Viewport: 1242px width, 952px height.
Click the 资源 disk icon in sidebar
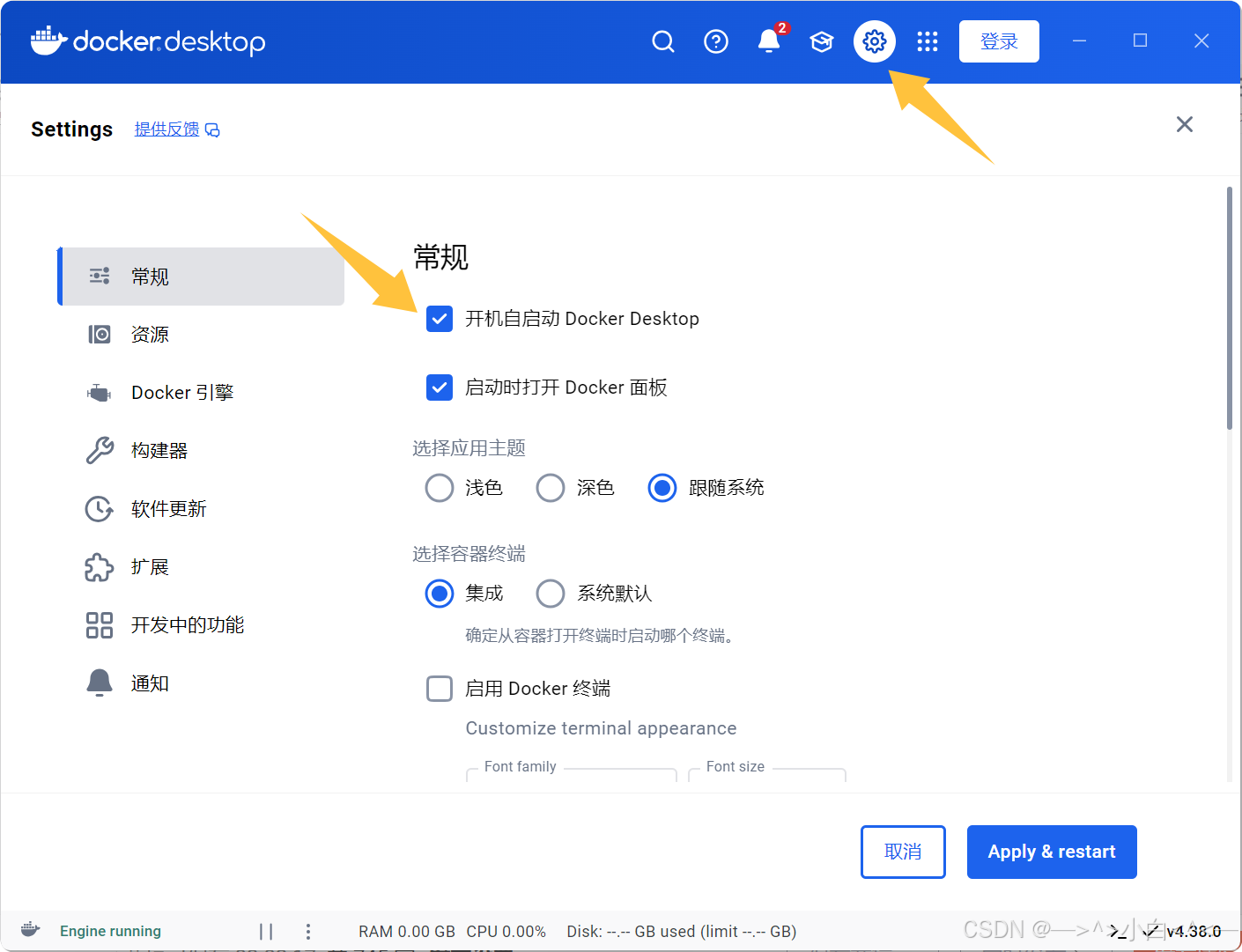click(100, 335)
